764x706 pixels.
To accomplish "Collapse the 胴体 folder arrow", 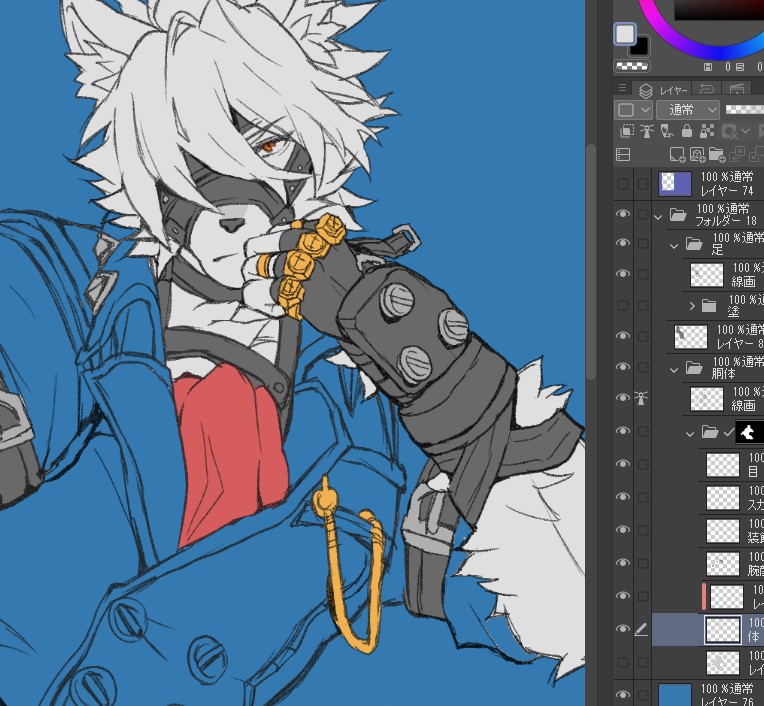I will point(674,370).
